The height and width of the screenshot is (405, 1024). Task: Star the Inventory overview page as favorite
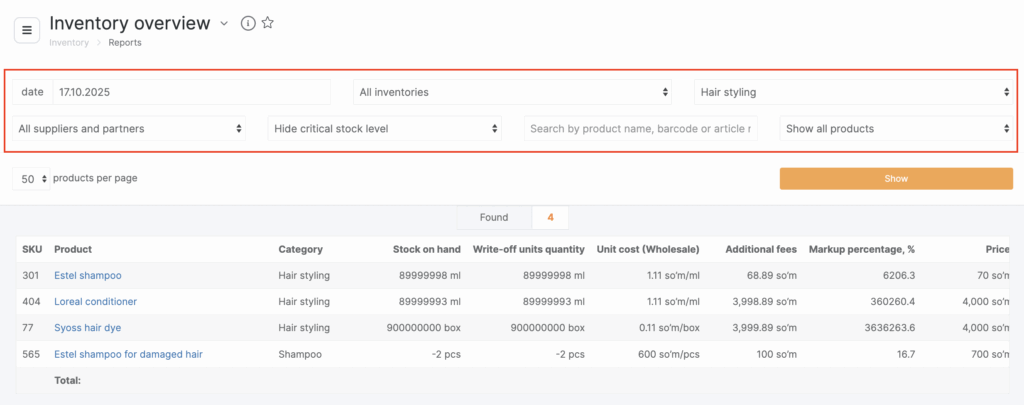(268, 23)
